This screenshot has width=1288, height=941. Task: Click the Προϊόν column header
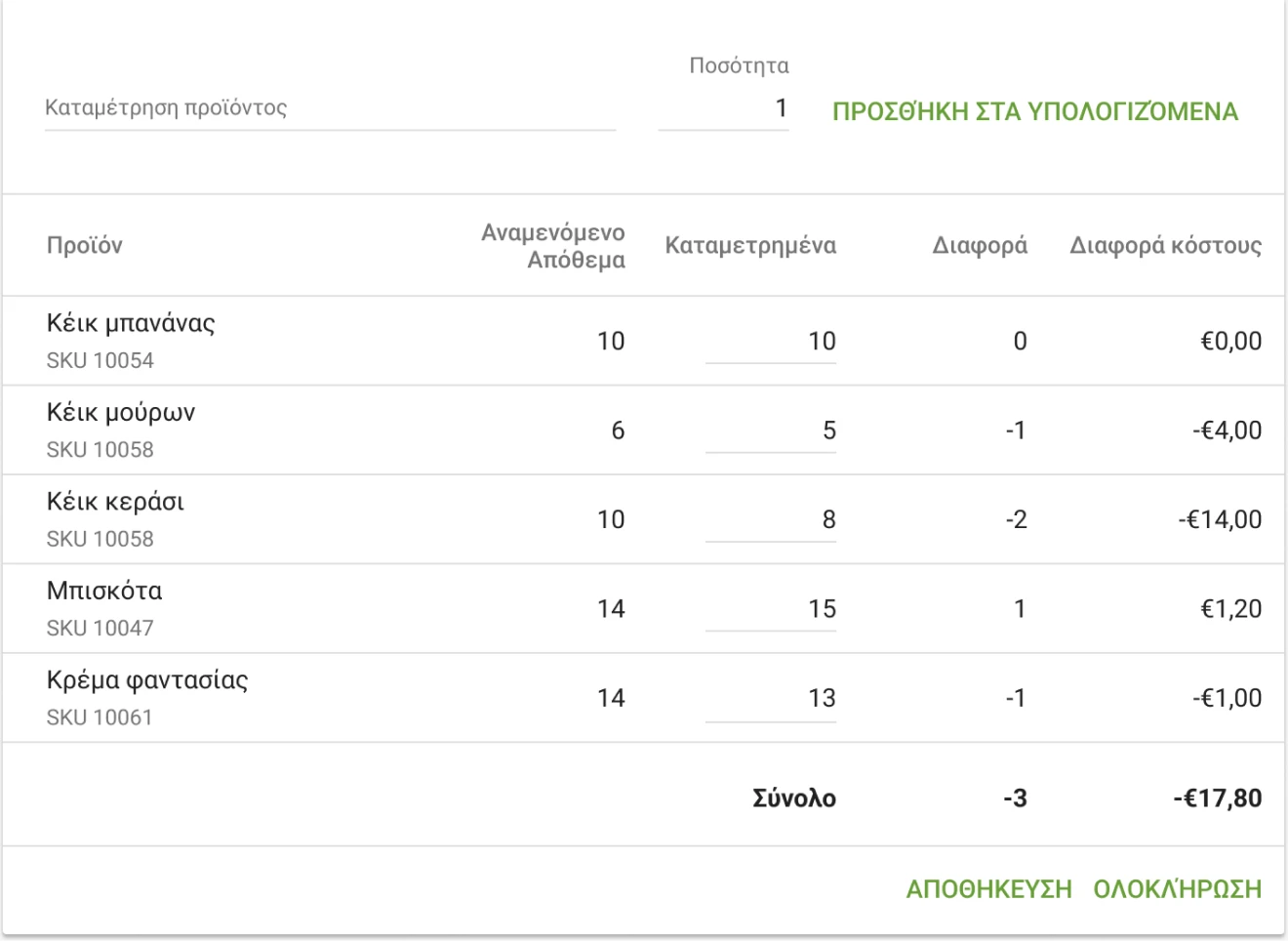point(85,245)
